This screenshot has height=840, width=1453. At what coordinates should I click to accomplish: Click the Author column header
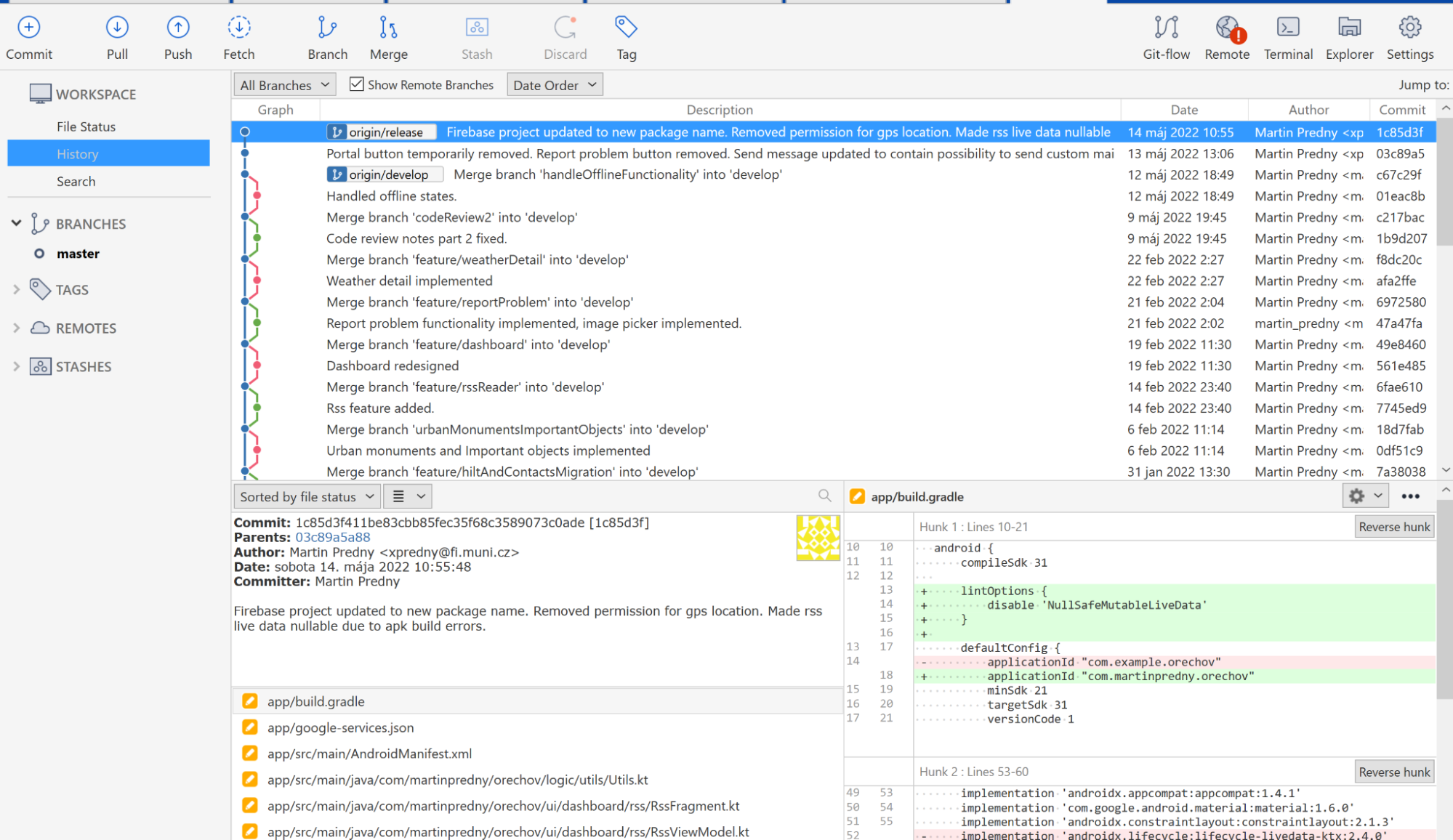click(1308, 110)
